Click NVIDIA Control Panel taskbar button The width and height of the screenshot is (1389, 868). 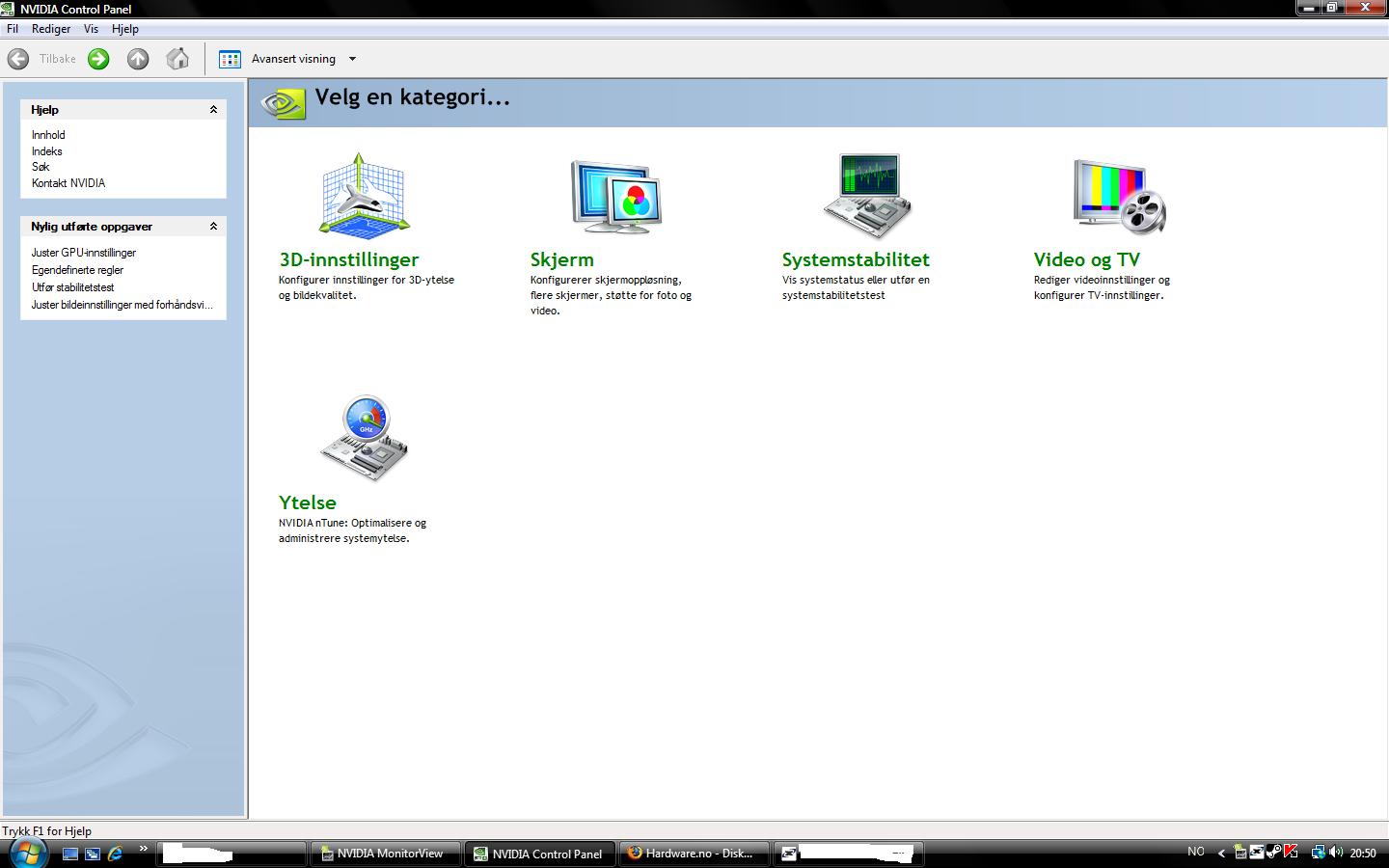pos(540,854)
